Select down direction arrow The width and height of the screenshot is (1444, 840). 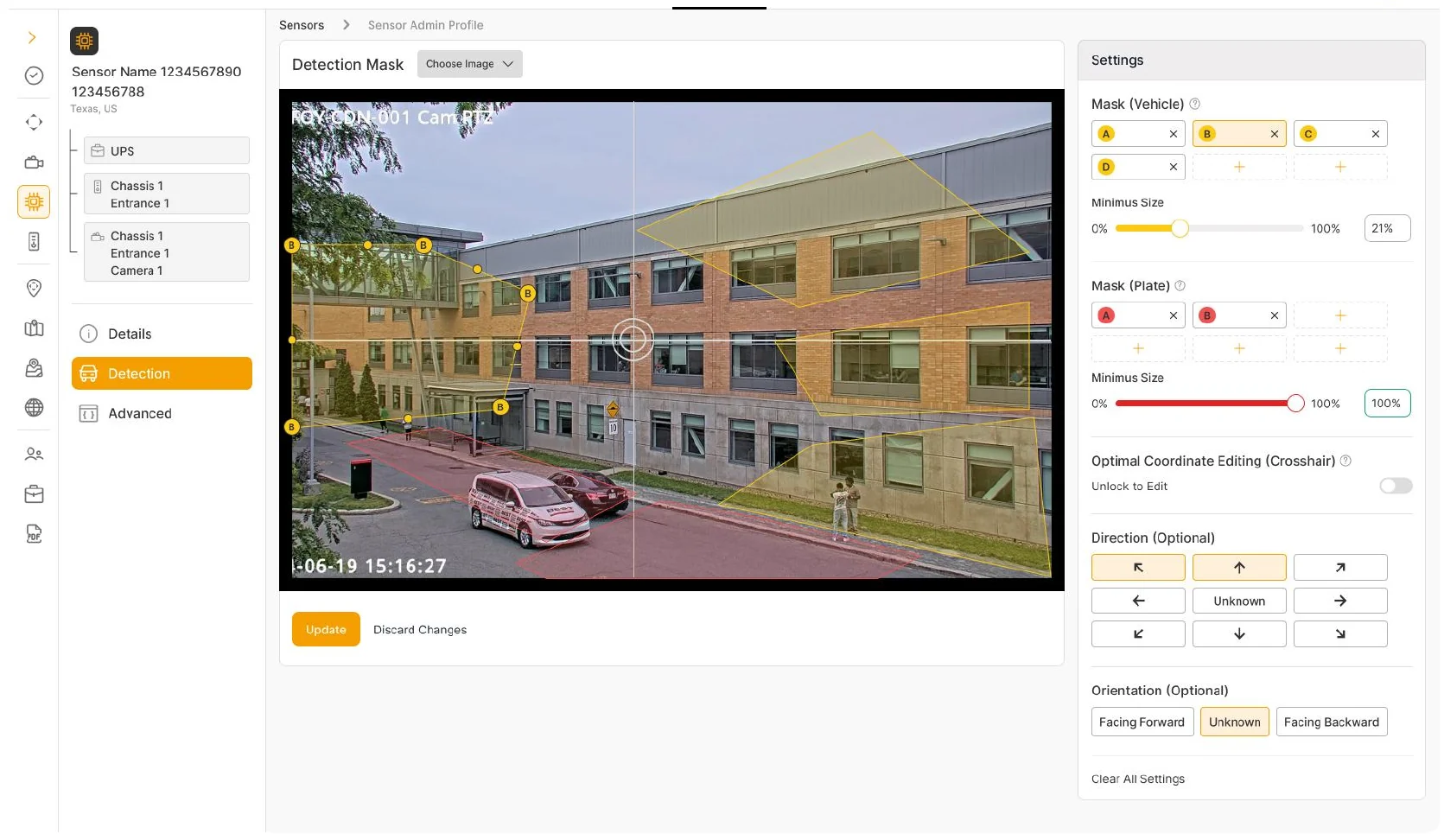(1239, 633)
